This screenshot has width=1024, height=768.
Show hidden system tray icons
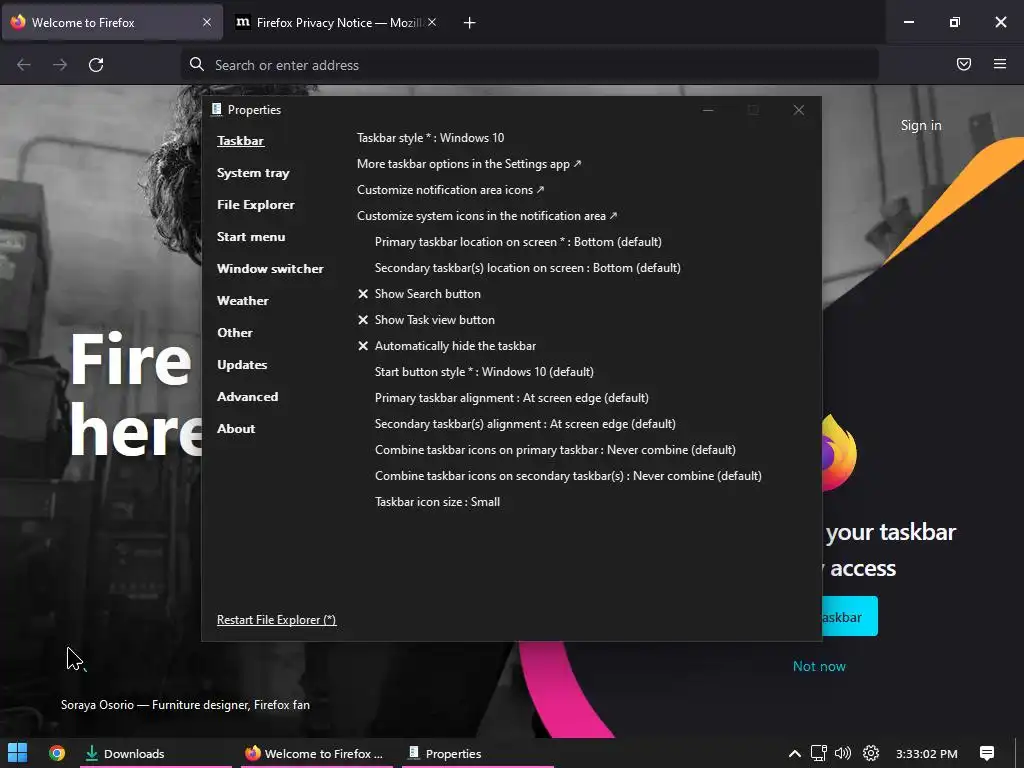[795, 754]
